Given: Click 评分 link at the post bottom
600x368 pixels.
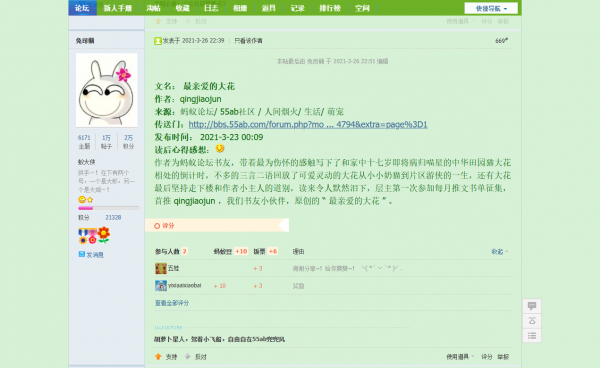Looking at the screenshot, I should tap(487, 357).
